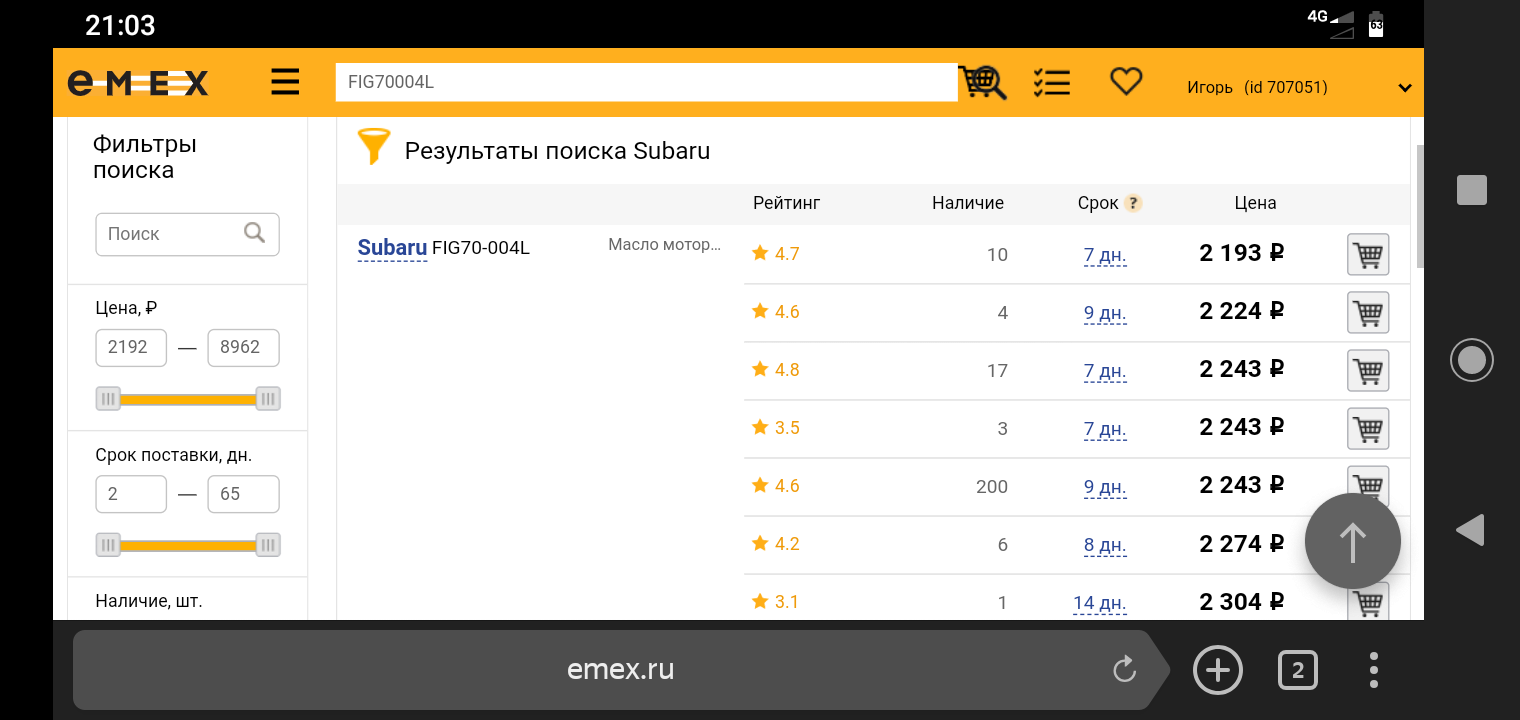Click the Наличие column header

click(968, 203)
